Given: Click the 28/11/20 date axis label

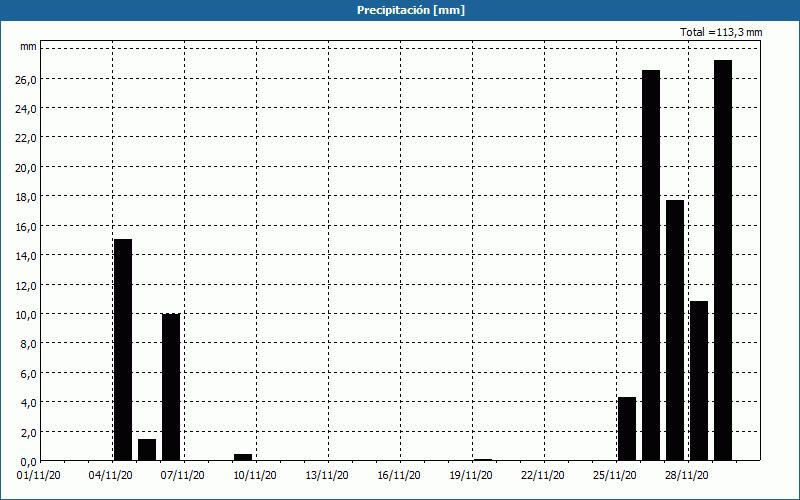Looking at the screenshot, I should tap(687, 476).
